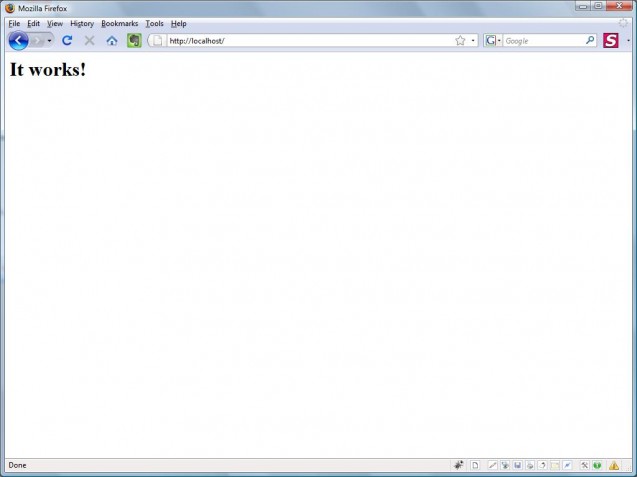This screenshot has width=637, height=477.
Task: Click the page identity icon beside the URL
Action: tap(157, 41)
